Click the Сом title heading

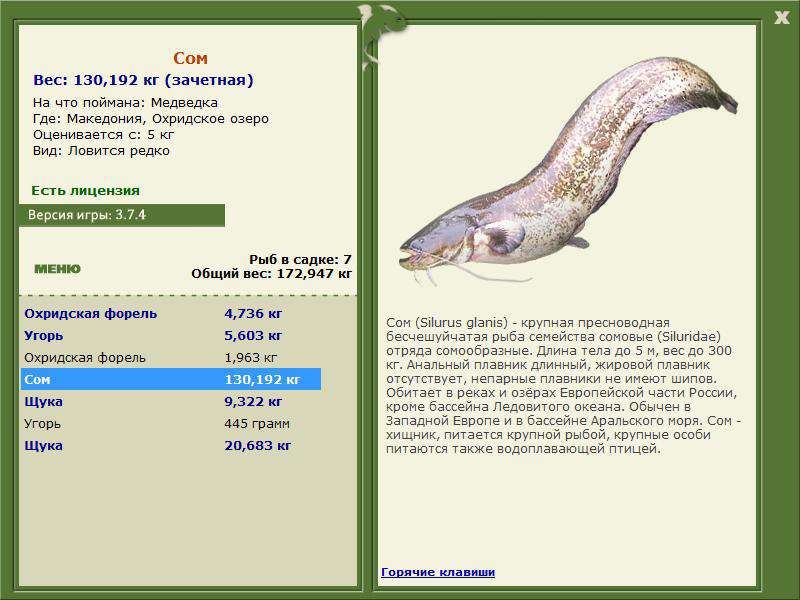[190, 58]
